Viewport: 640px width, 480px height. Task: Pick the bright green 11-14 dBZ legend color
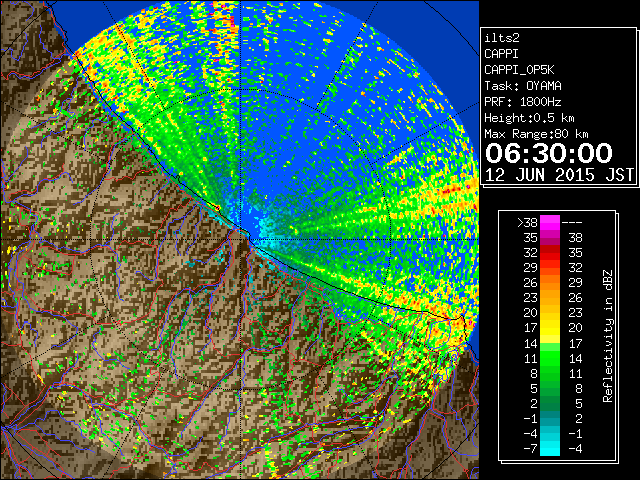click(550, 358)
